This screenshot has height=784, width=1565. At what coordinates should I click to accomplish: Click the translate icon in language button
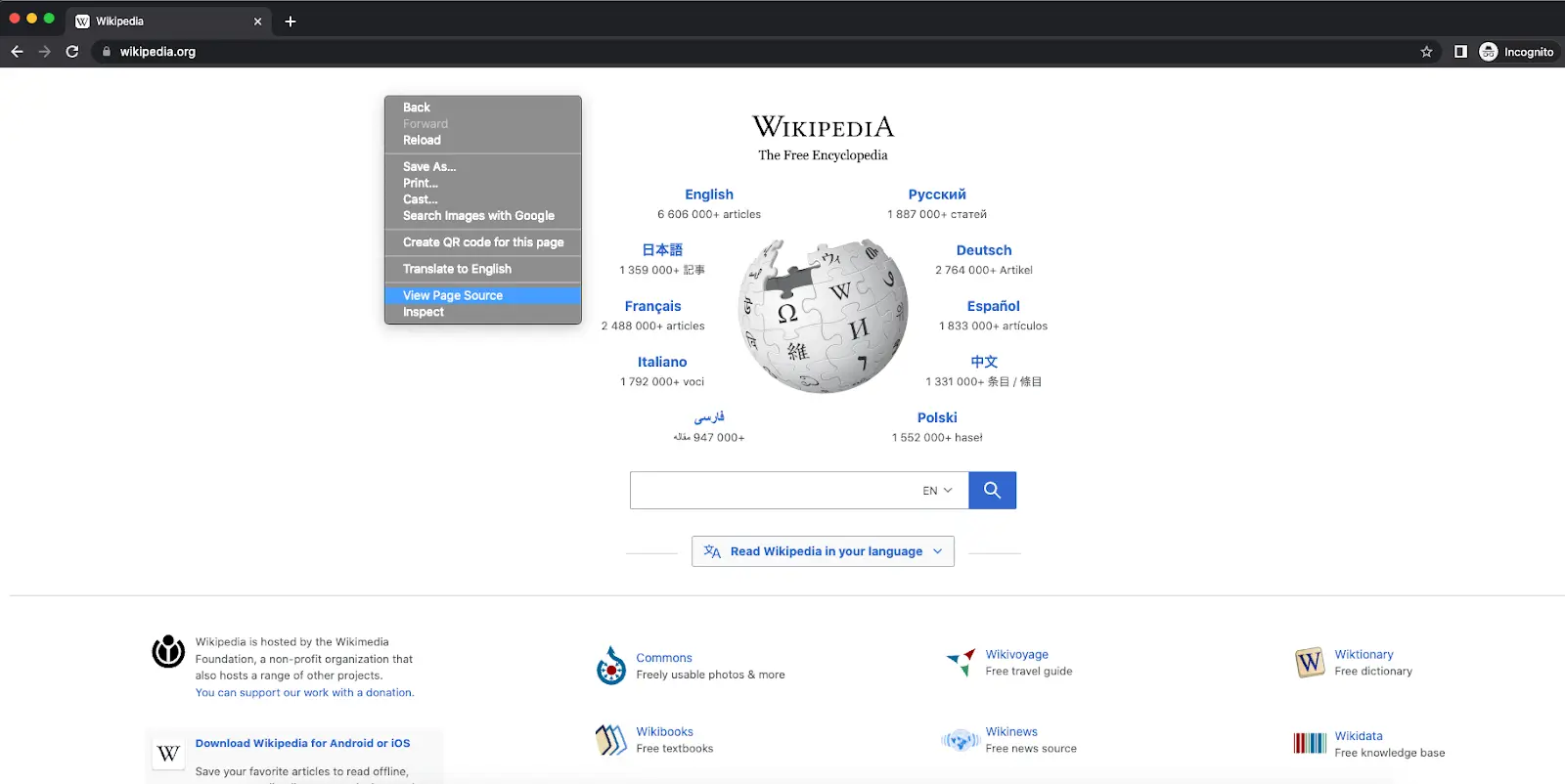point(712,551)
